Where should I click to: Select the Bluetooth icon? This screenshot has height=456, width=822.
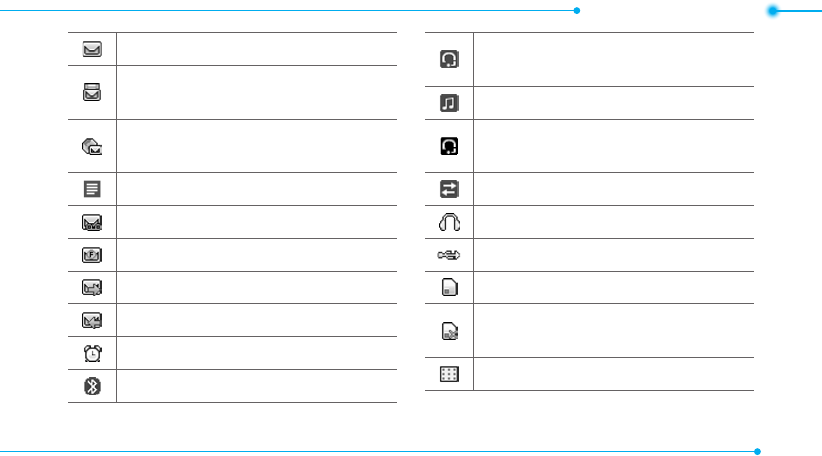click(x=92, y=386)
